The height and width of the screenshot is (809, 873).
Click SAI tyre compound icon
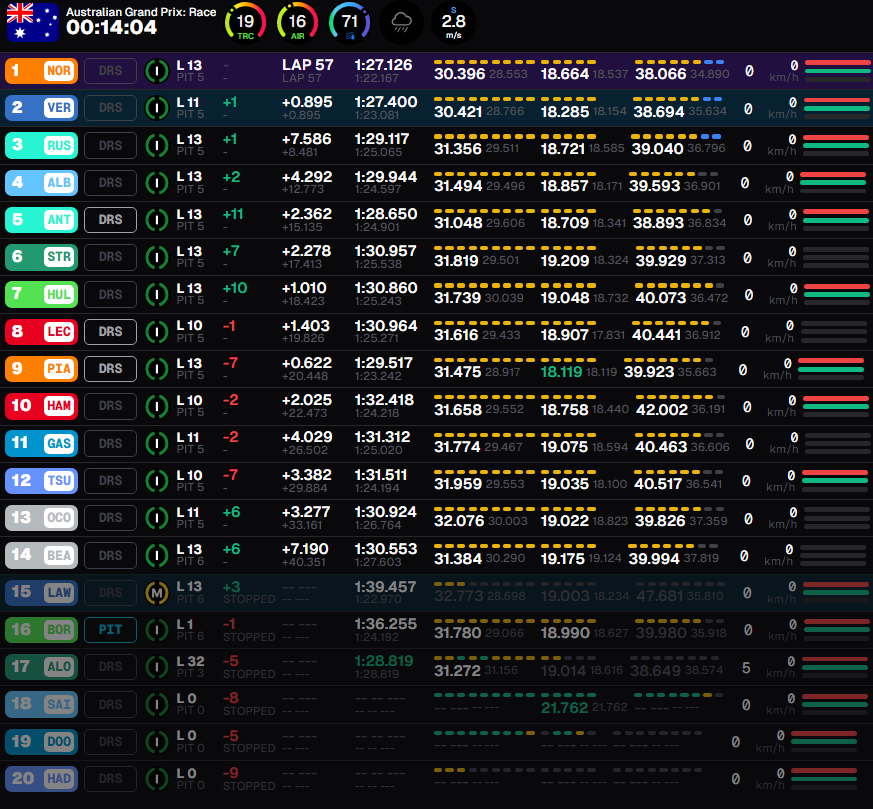(156, 704)
